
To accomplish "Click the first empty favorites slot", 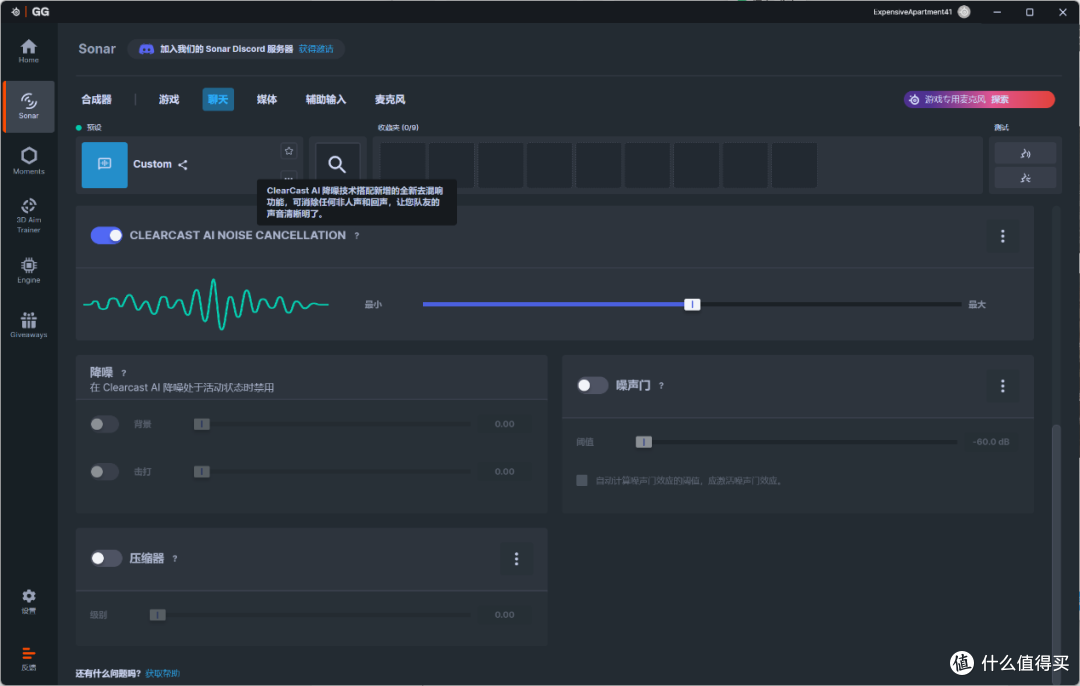I will 402,165.
